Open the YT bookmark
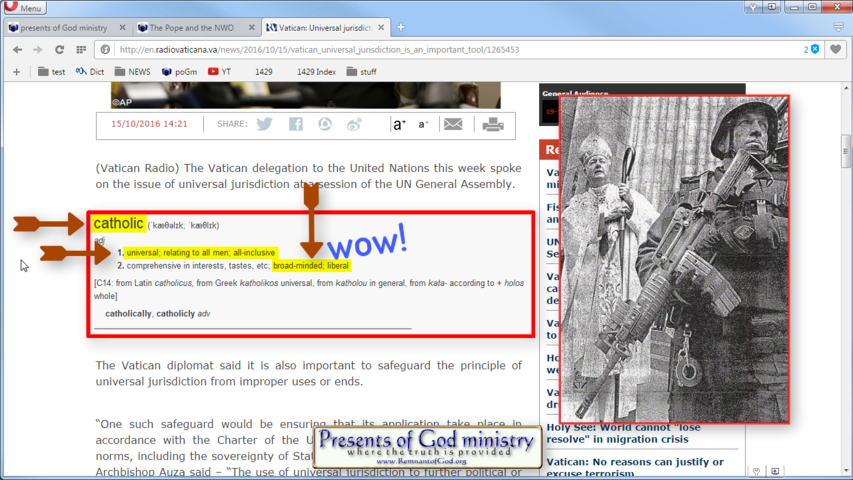This screenshot has height=480, width=853. tap(219, 72)
